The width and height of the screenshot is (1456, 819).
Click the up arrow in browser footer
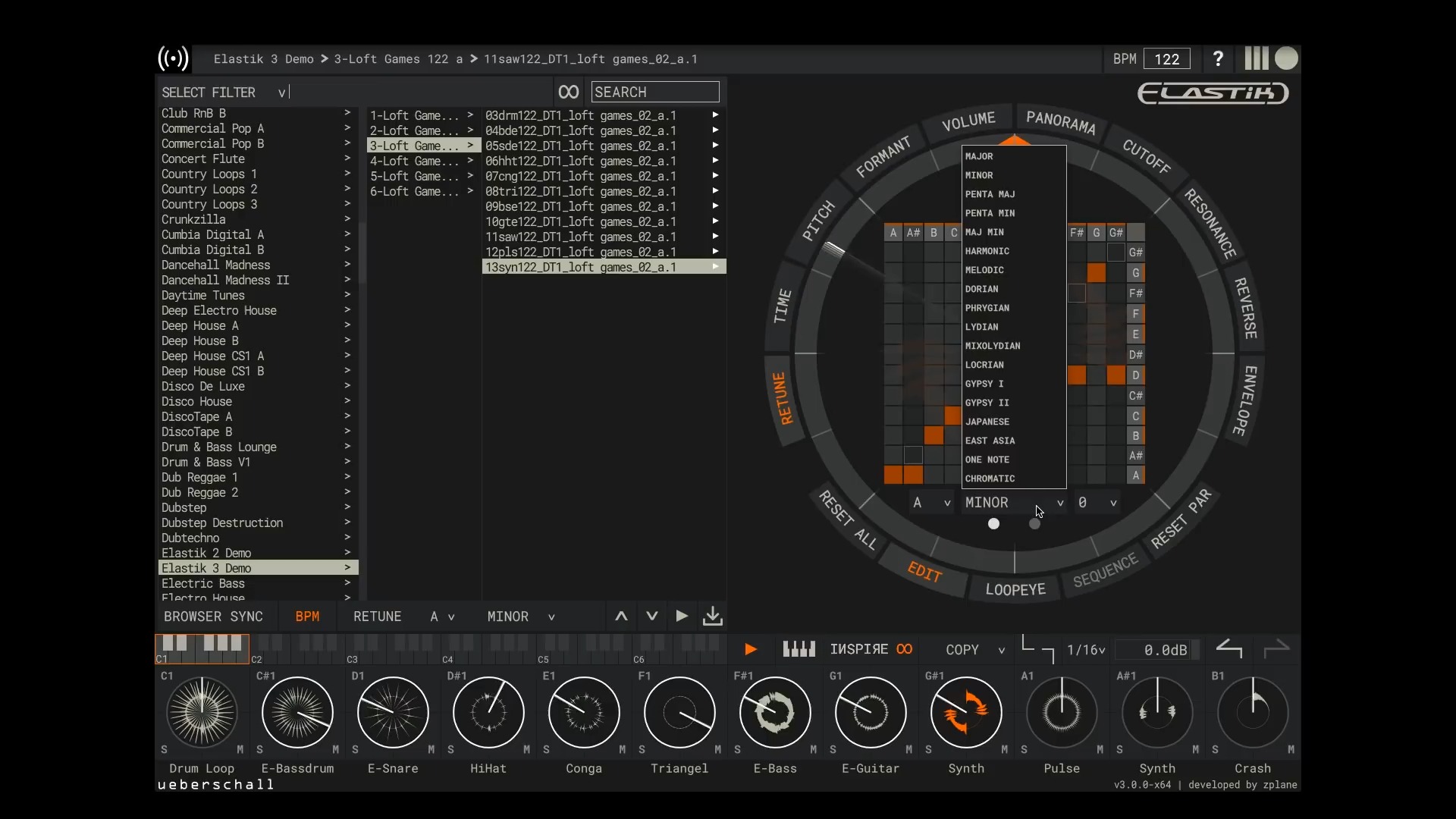621,617
